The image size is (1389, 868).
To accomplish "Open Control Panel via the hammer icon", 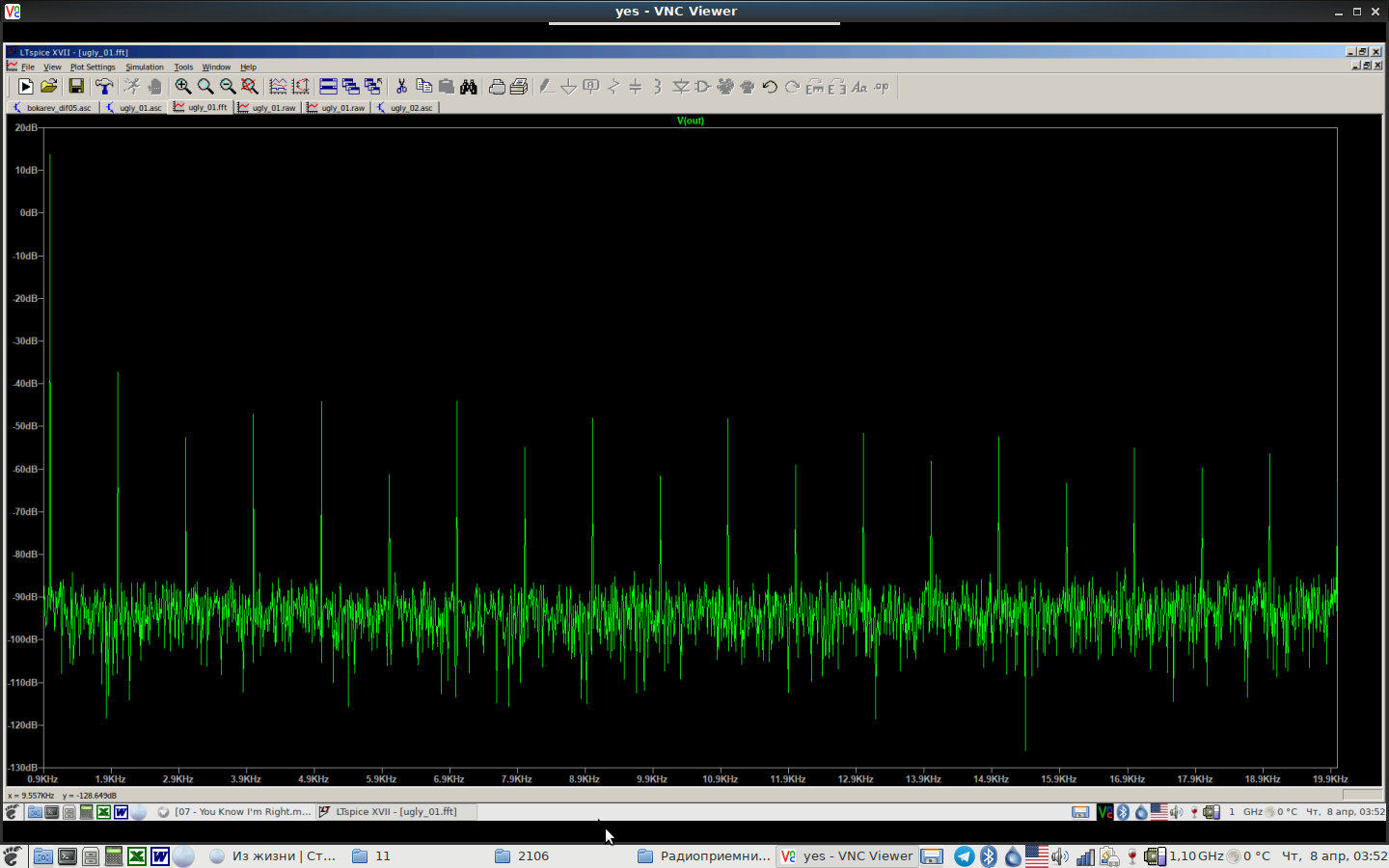I will tap(104, 87).
